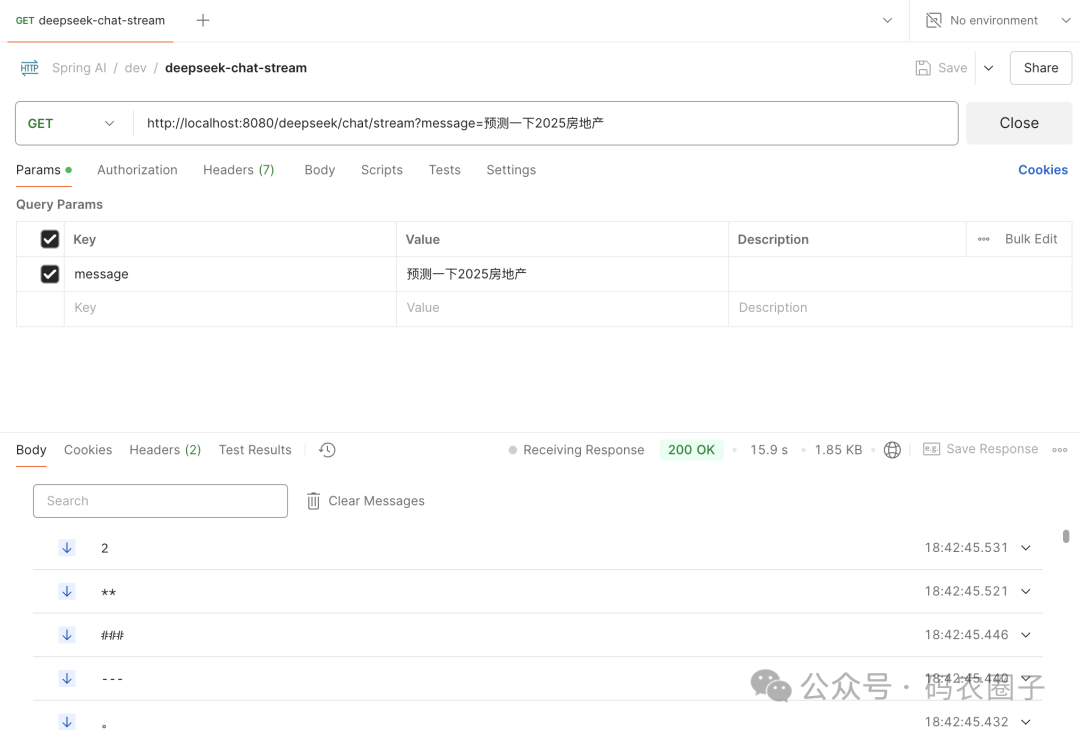Select the response Body tab
The width and height of the screenshot is (1080, 730).
[x=31, y=450]
